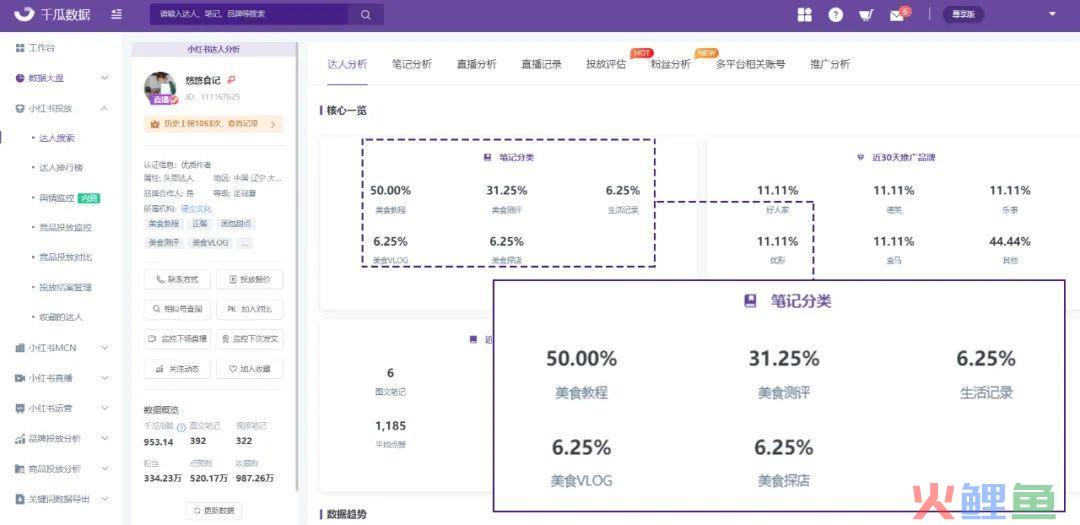
Task: Open the affiliated agency link
Action: 196,209
